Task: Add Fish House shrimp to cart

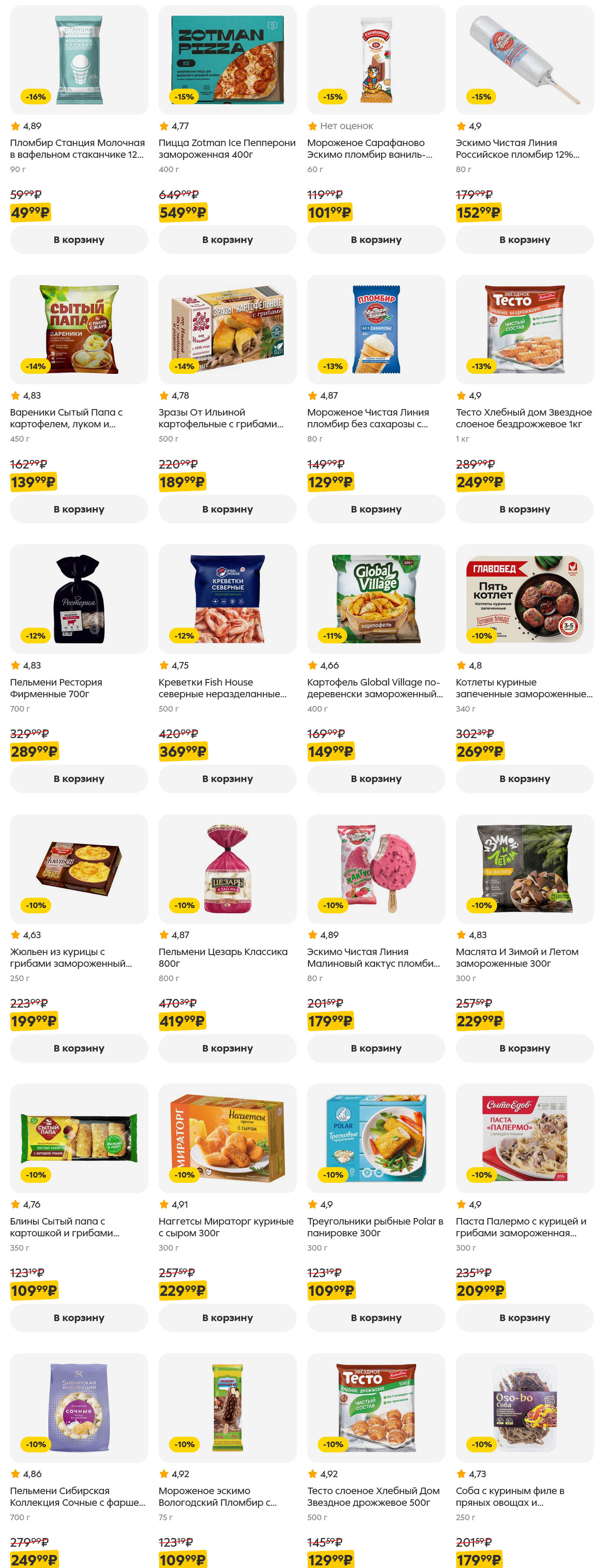Action: click(x=227, y=779)
